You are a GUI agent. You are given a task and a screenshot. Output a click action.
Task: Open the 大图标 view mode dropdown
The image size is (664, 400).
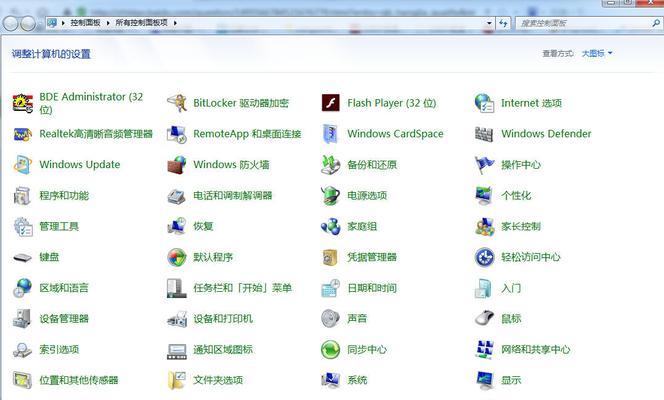pos(597,53)
